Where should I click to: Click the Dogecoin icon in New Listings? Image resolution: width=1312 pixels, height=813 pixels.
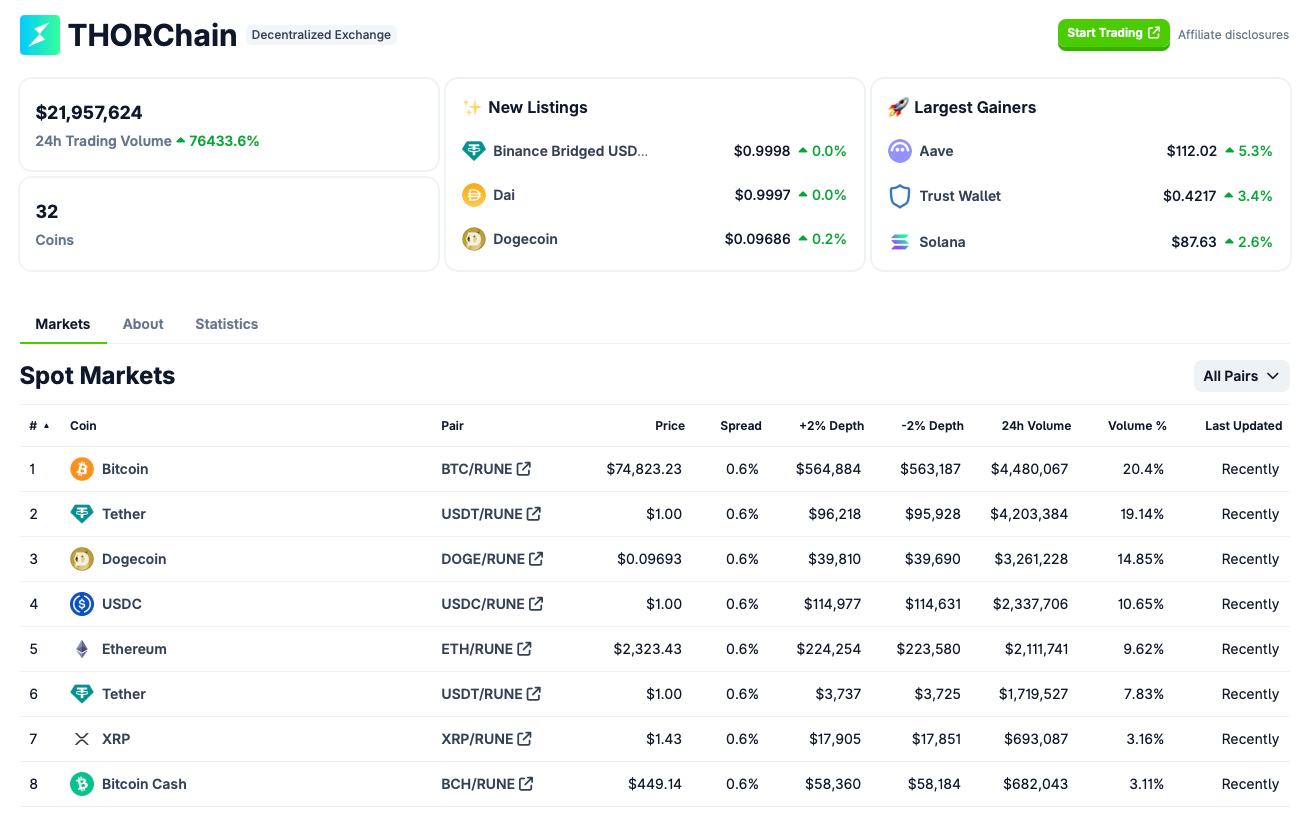[x=474, y=239]
